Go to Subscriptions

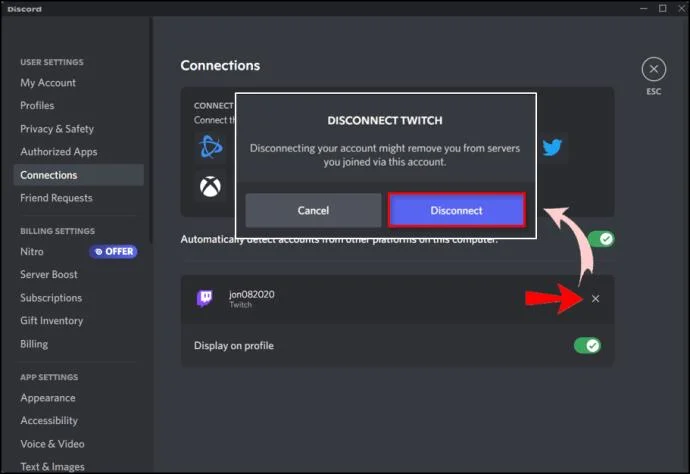tap(51, 298)
